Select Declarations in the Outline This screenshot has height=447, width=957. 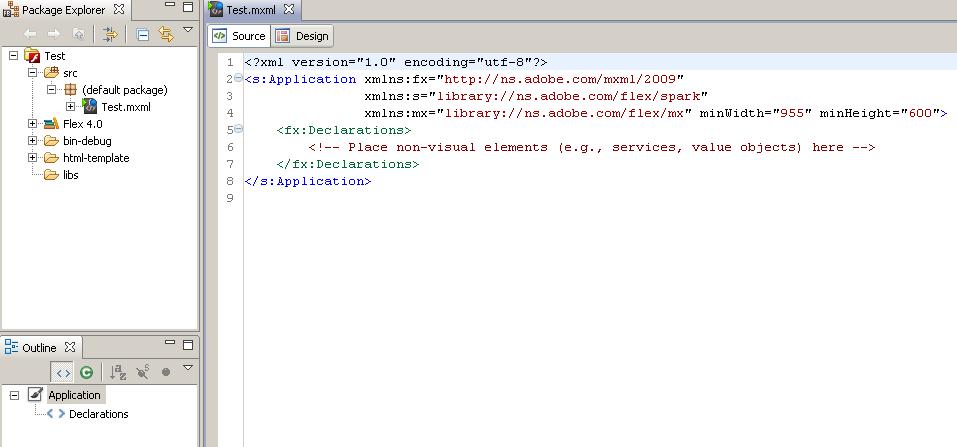pos(99,414)
